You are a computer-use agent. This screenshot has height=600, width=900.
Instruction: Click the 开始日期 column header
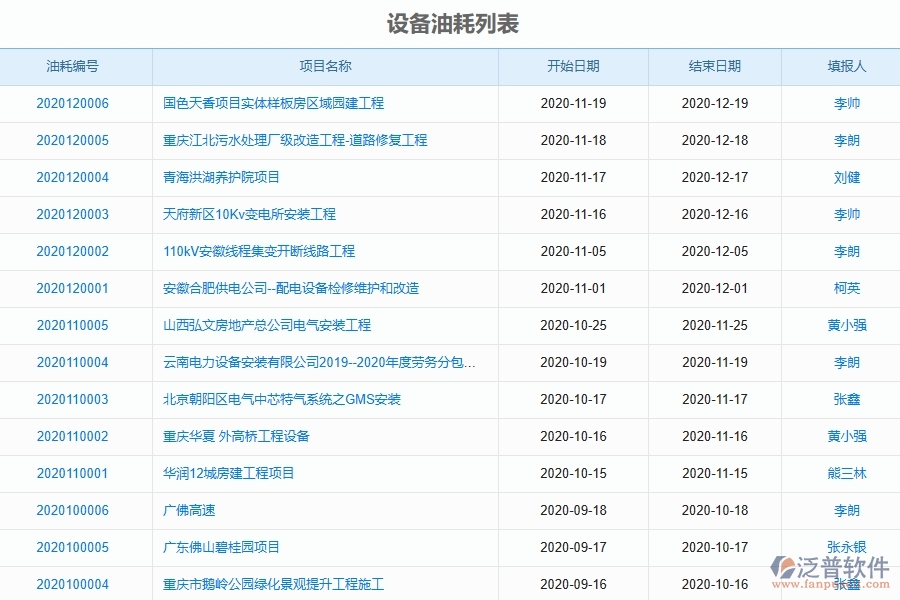(573, 66)
